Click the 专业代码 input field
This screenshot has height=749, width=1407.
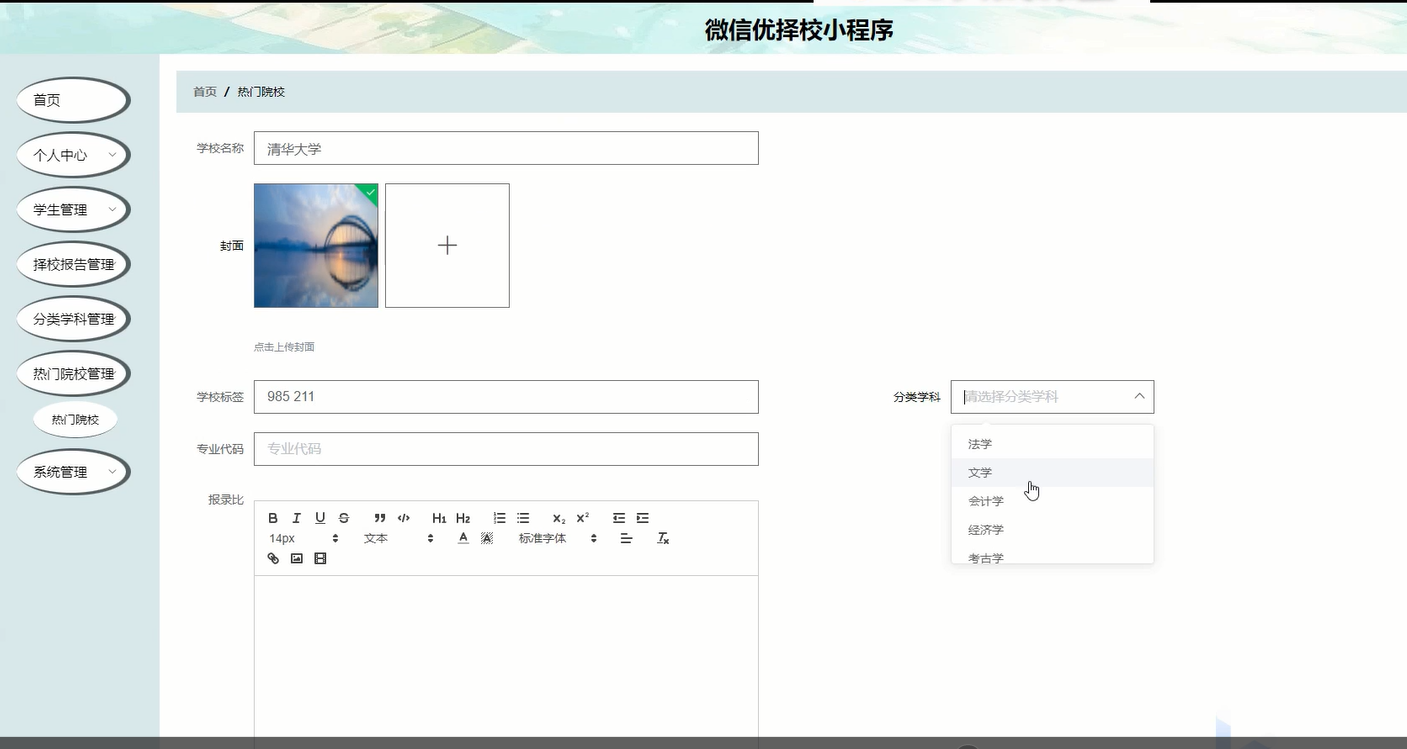(506, 449)
